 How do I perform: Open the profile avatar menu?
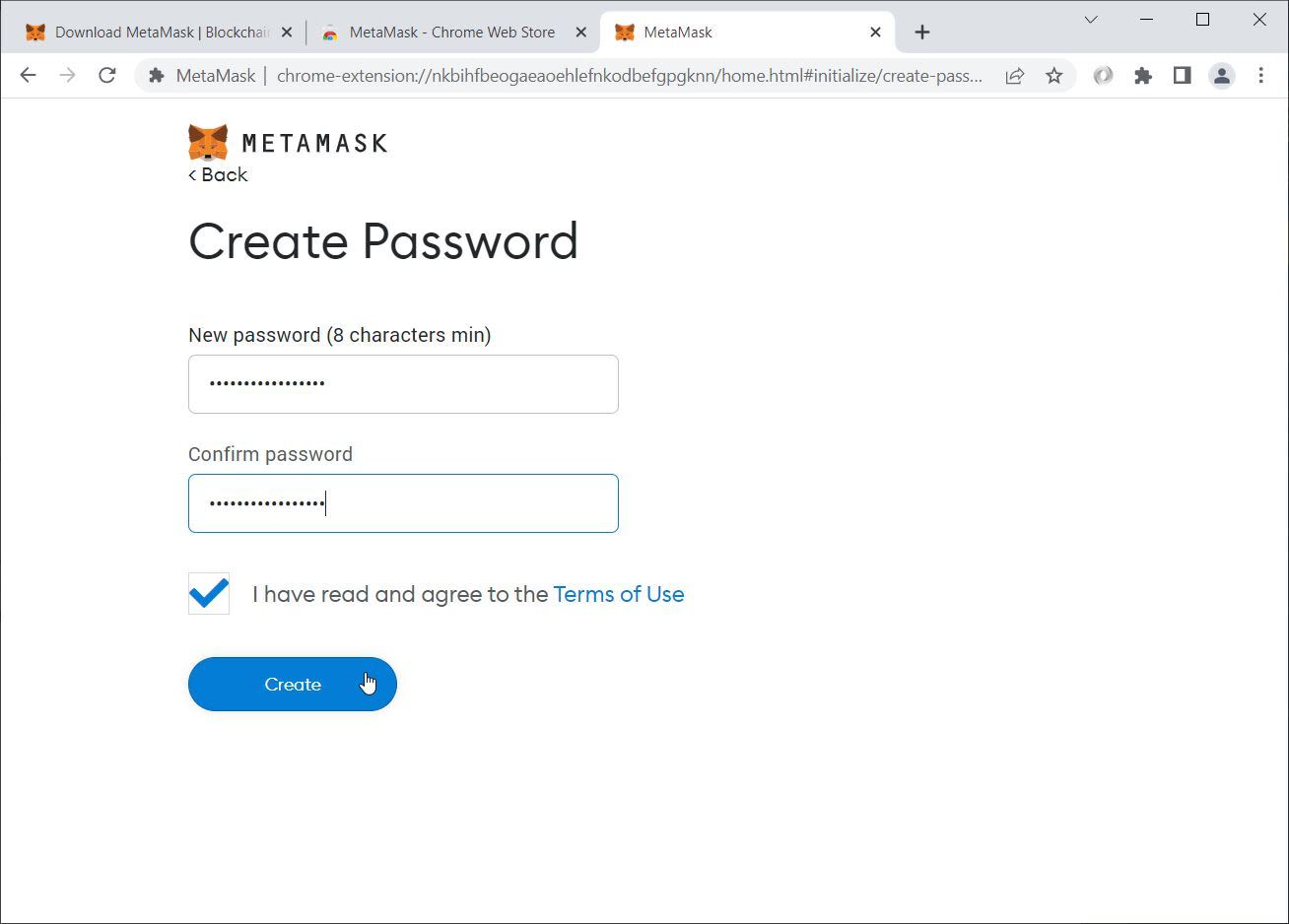point(1222,76)
